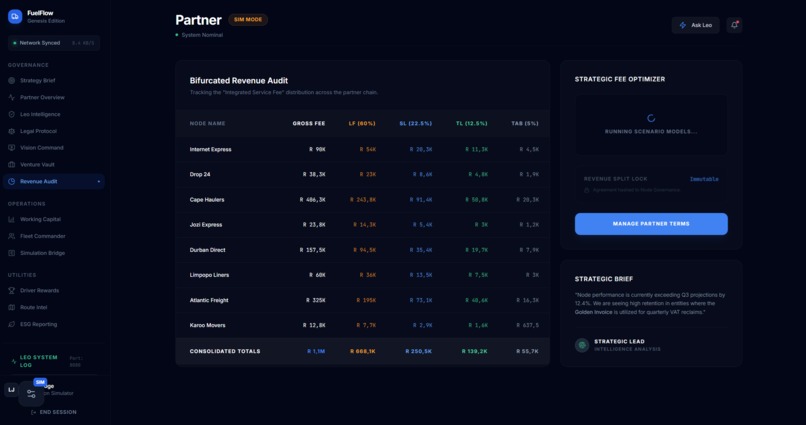
Task: Click the CONSOLIDATED TOTALS label
Action: (225, 352)
